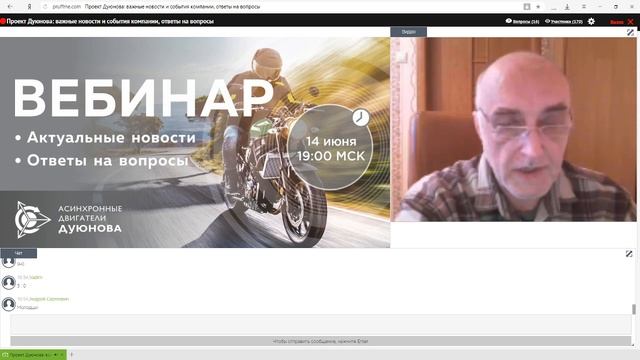Exit the webinar via red Выход link
640x360 pixels.
[616, 22]
